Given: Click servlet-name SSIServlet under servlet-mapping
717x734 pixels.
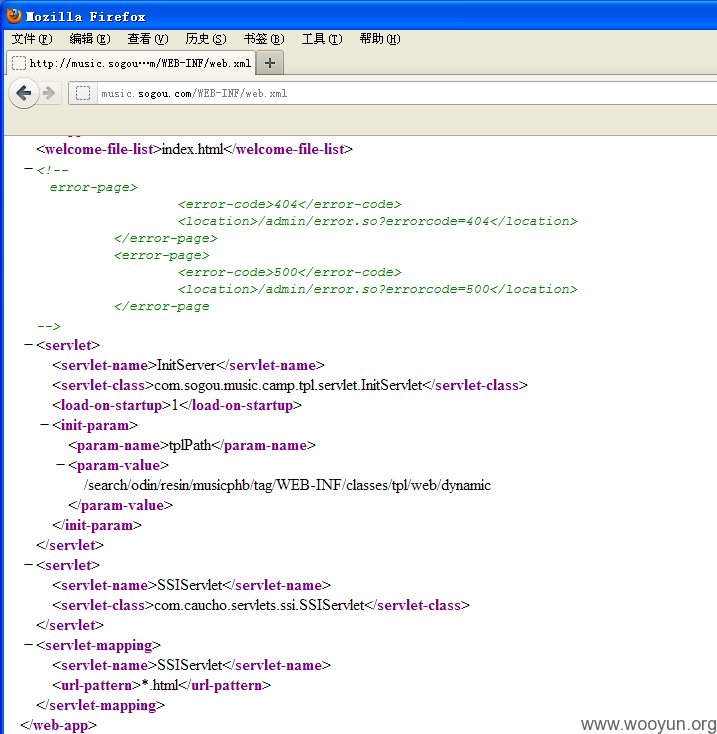Looking at the screenshot, I should (191, 665).
